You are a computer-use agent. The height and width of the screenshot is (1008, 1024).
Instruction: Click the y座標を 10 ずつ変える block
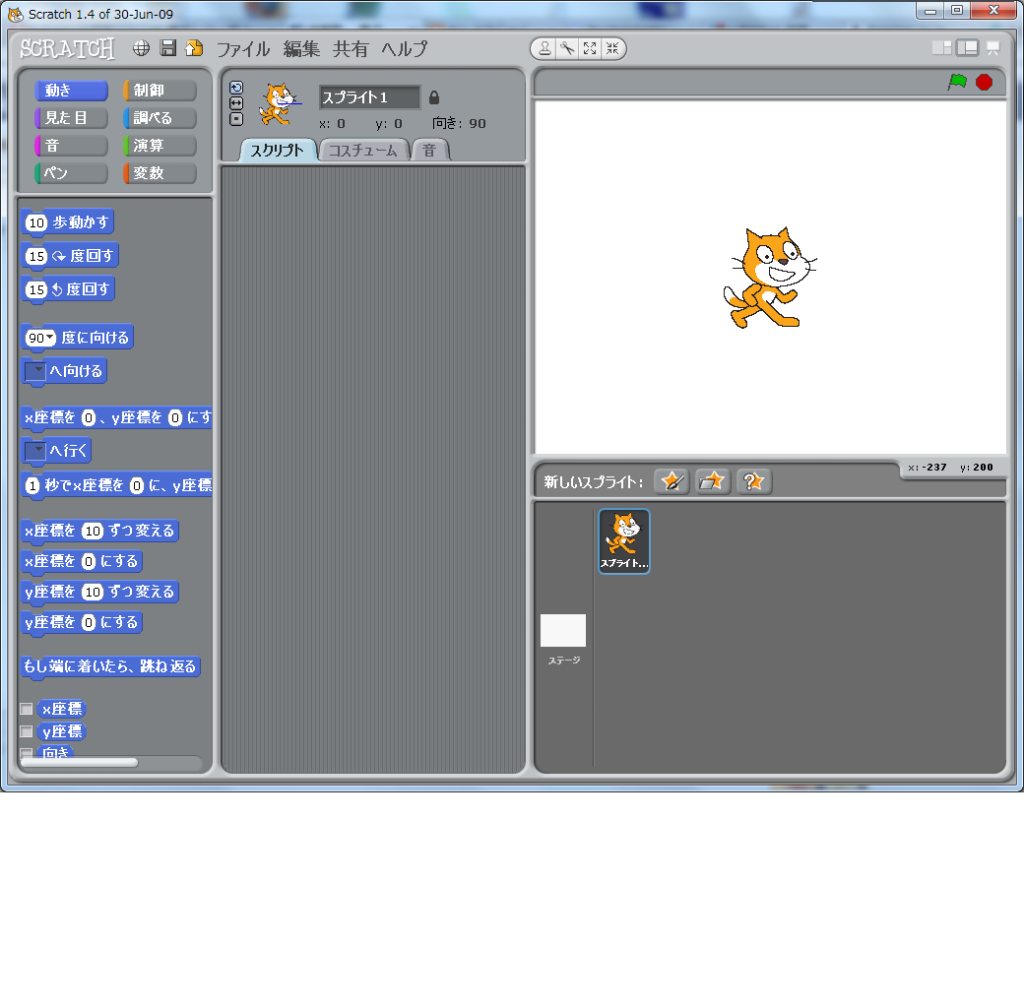click(x=100, y=592)
